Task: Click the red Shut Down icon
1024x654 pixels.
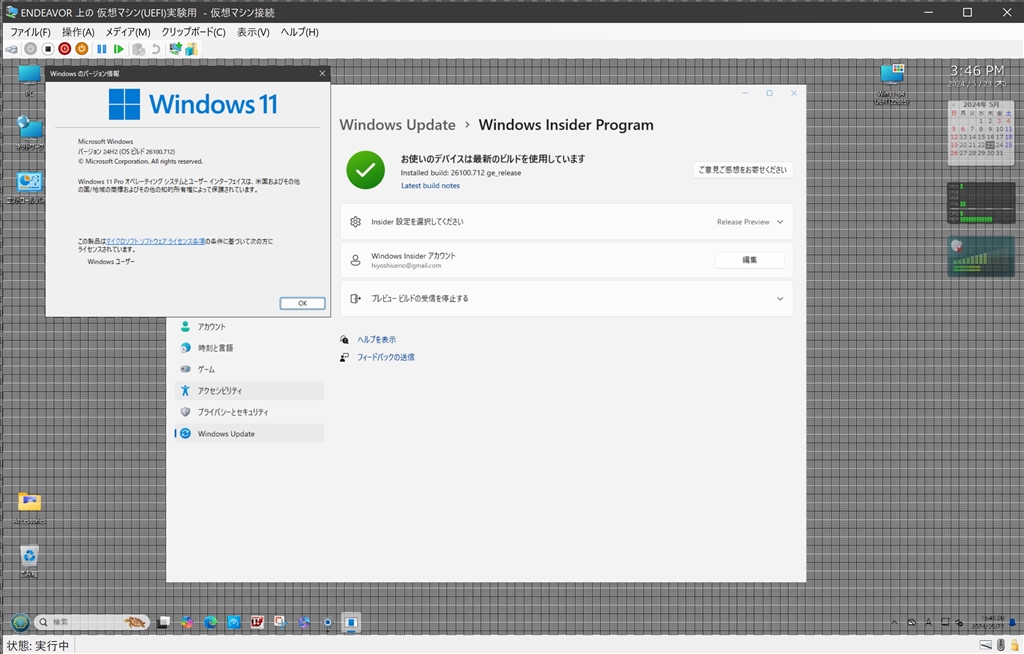Action: click(65, 49)
